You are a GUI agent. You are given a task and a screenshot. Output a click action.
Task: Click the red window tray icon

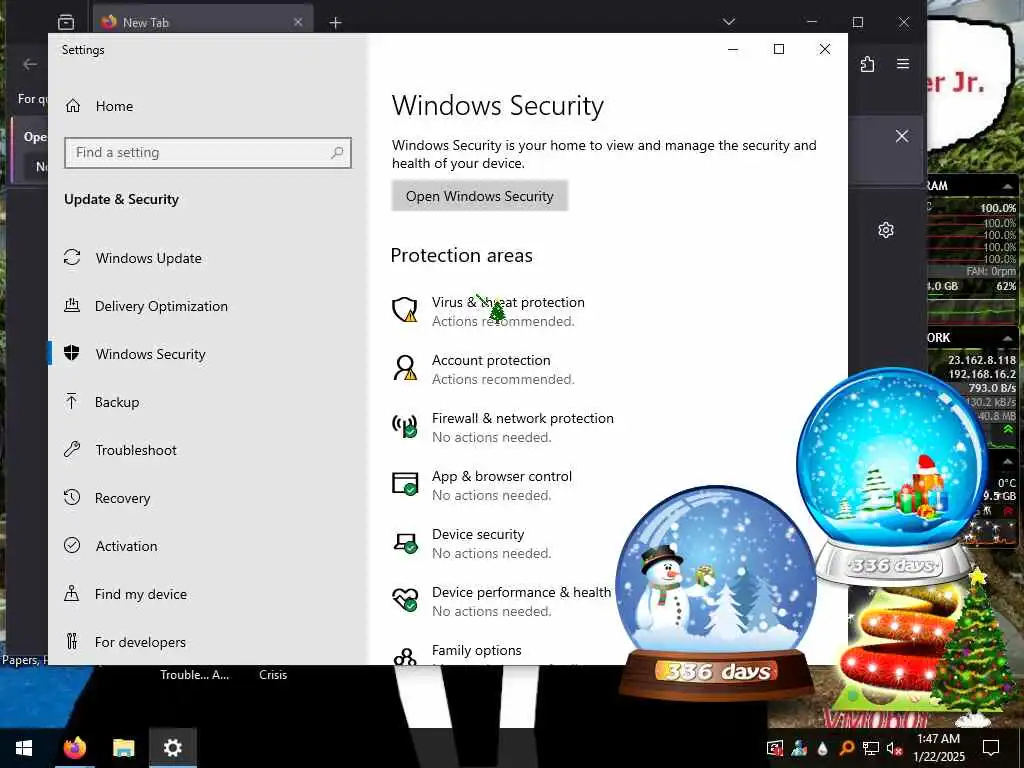click(x=775, y=748)
